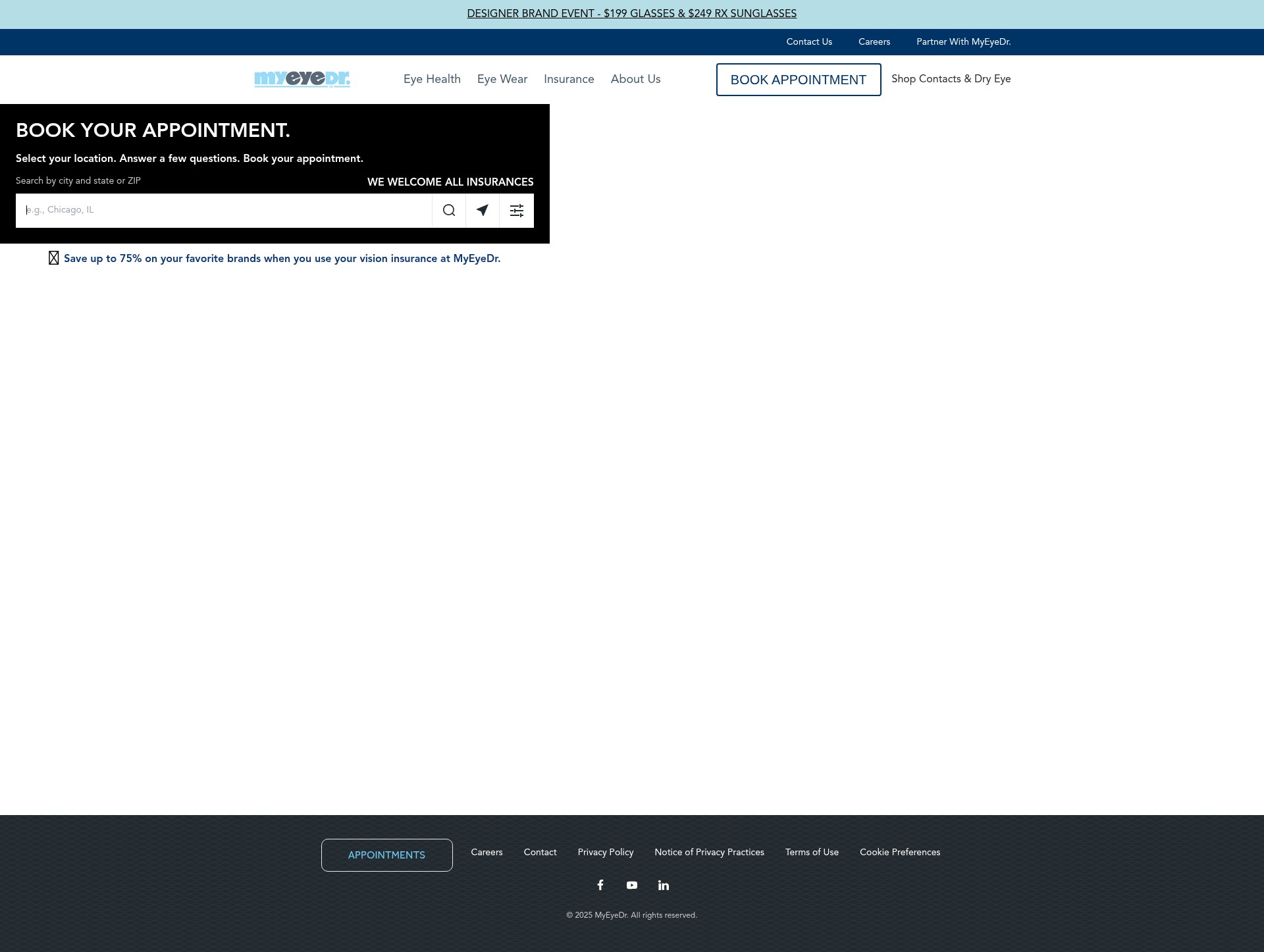Open the Privacy Policy footer link
This screenshot has height=952, width=1264.
[606, 852]
